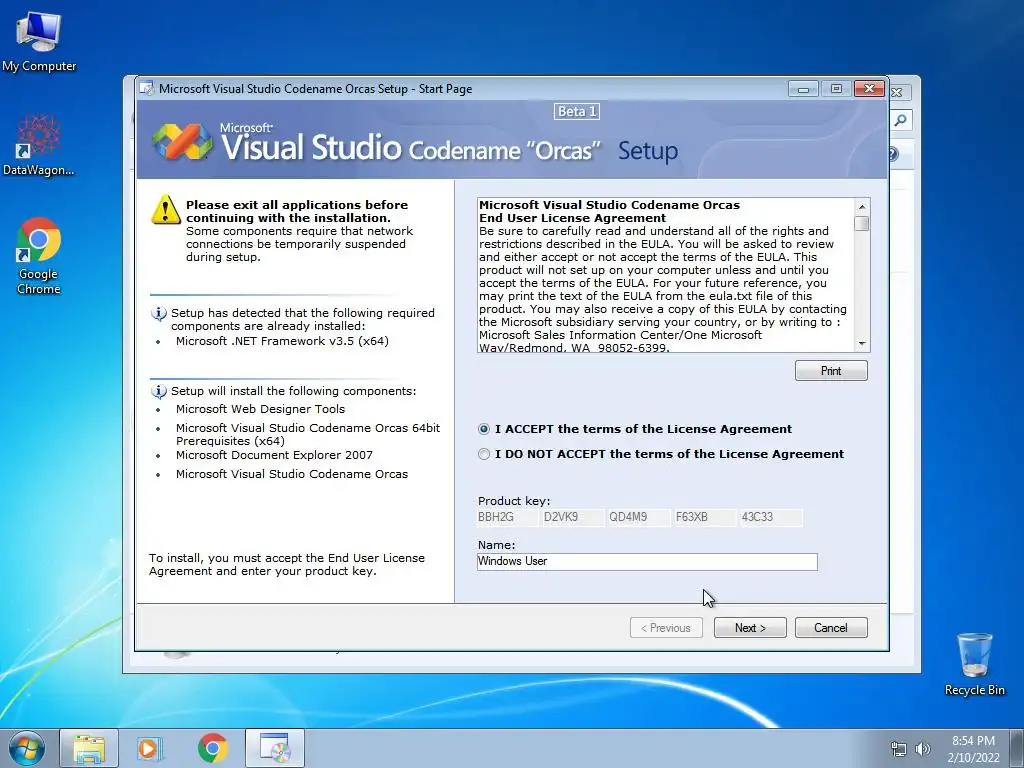Screen dimensions: 1024x768
Task: Click 'Microsoft .NET Framework v3.5 (x64)' text
Action: pyautogui.click(x=282, y=341)
